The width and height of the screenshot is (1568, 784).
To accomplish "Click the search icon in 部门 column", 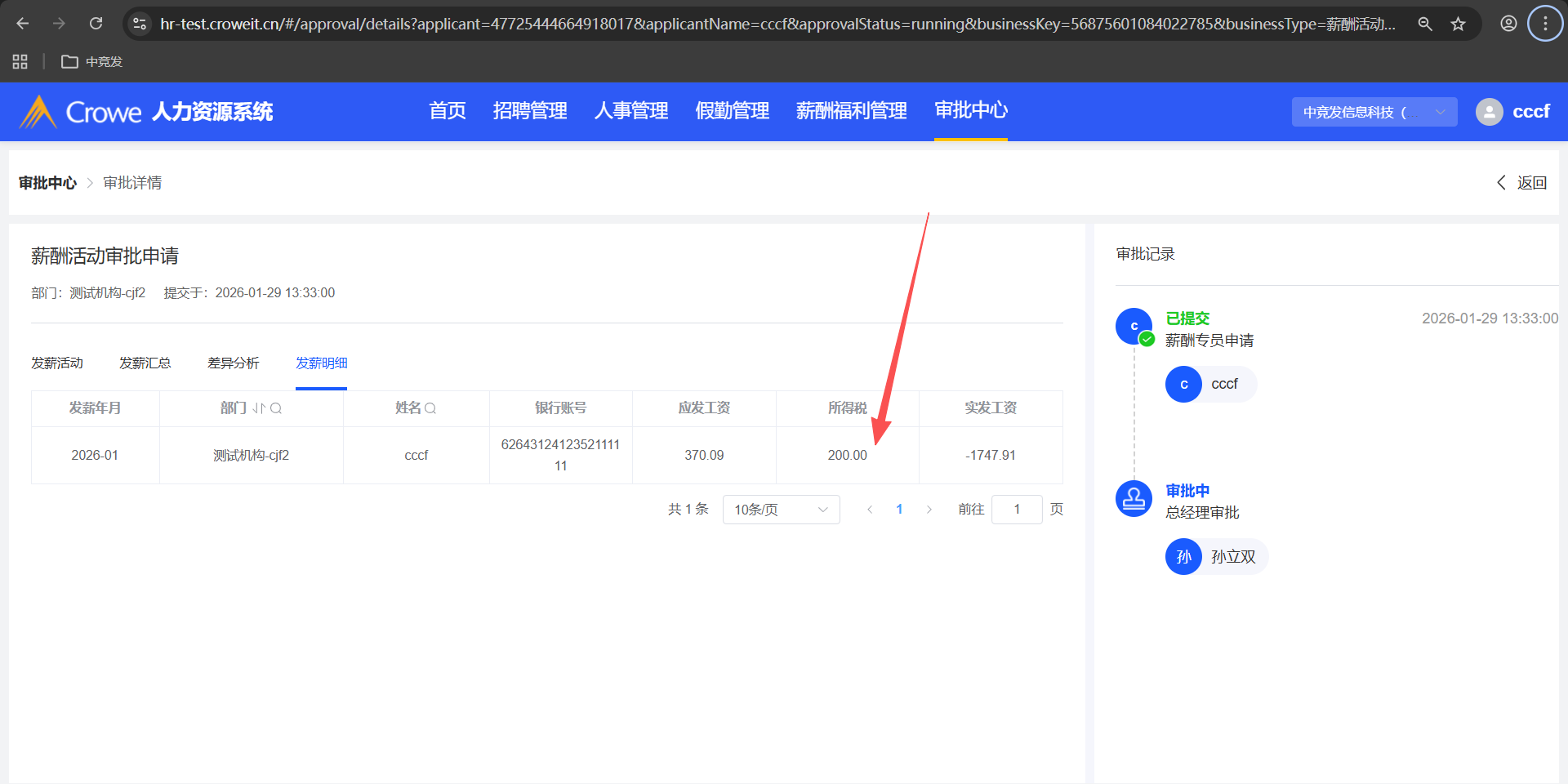I will click(x=276, y=408).
